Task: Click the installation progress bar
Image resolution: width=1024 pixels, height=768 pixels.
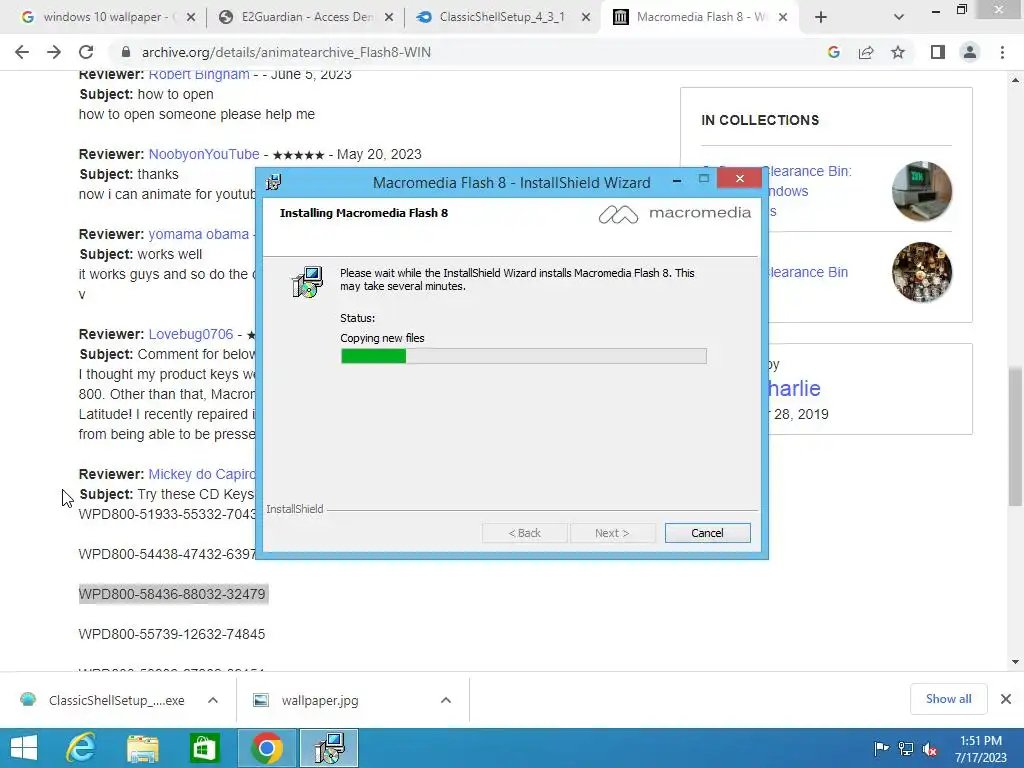Action: tap(523, 356)
